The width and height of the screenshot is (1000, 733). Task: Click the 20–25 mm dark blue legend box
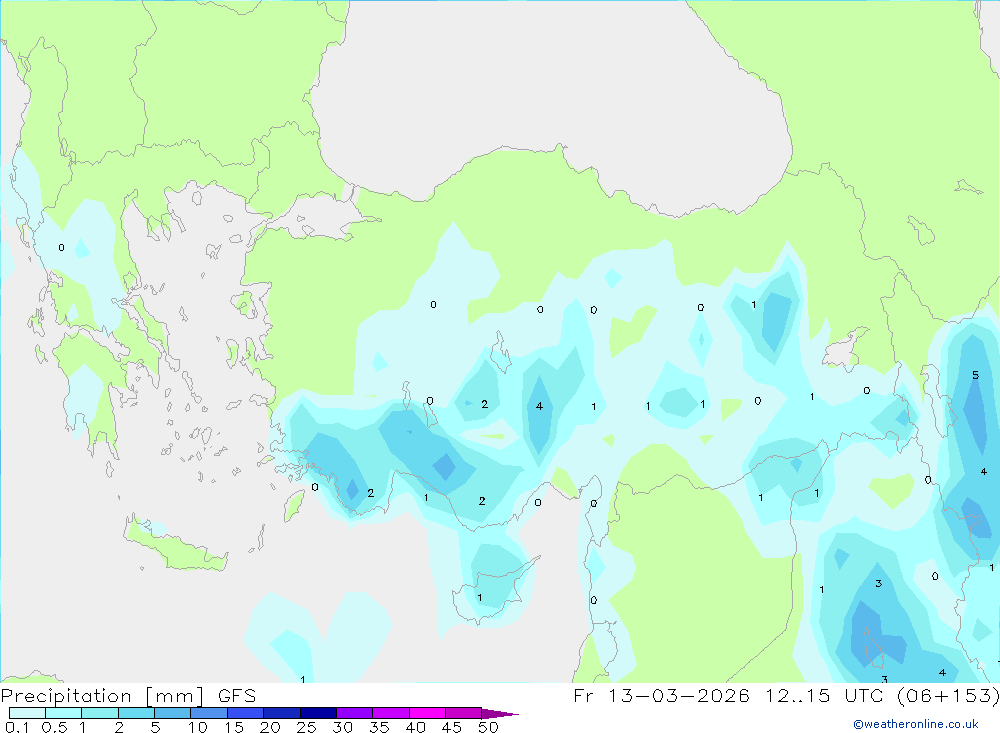pos(281,713)
